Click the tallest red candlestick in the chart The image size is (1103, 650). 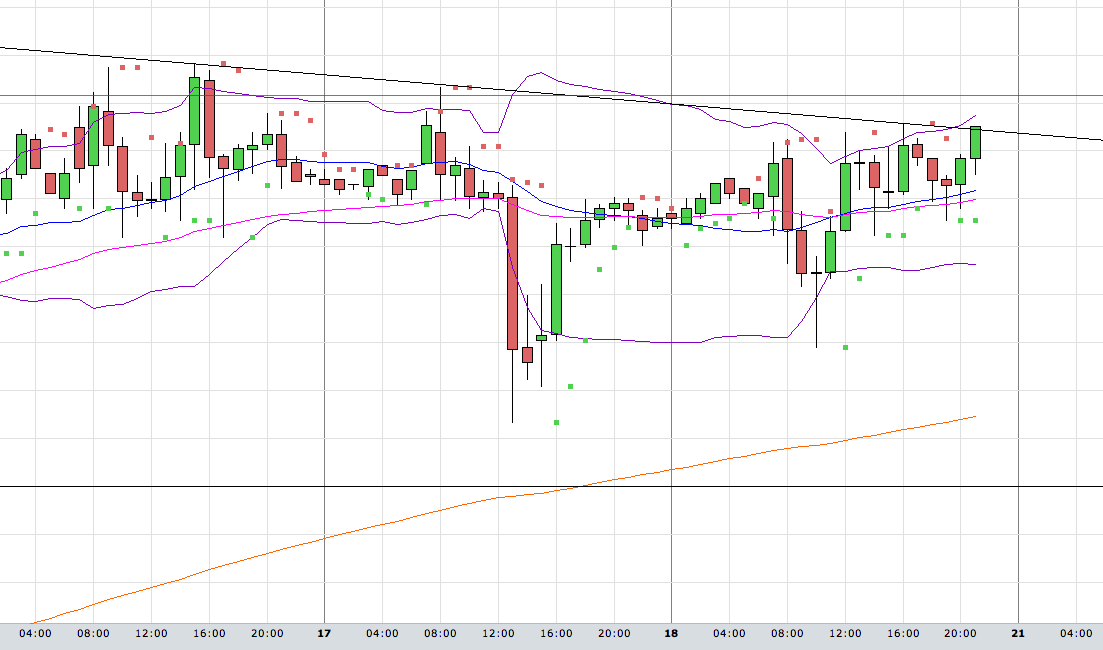pyautogui.click(x=512, y=273)
